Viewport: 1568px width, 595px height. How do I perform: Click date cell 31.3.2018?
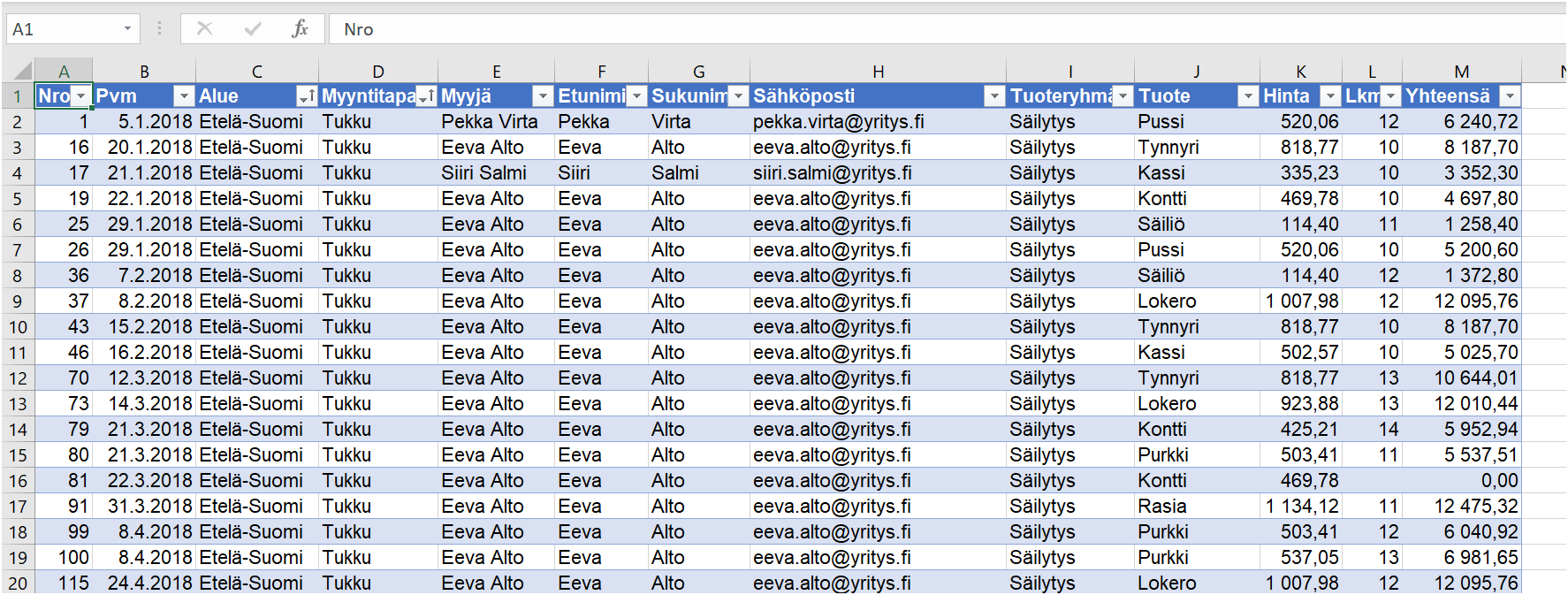144,507
